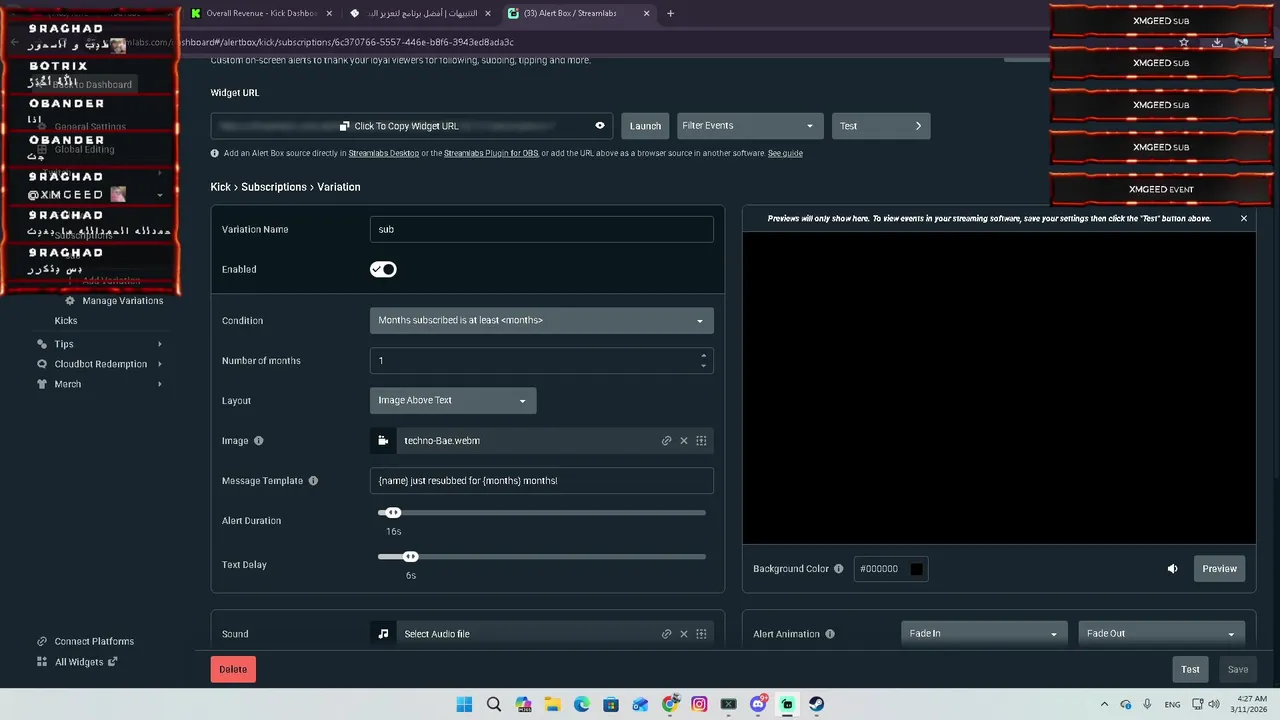Open the gallery grid icon in Sound row
Viewport: 1280px width, 720px height.
[x=701, y=634]
